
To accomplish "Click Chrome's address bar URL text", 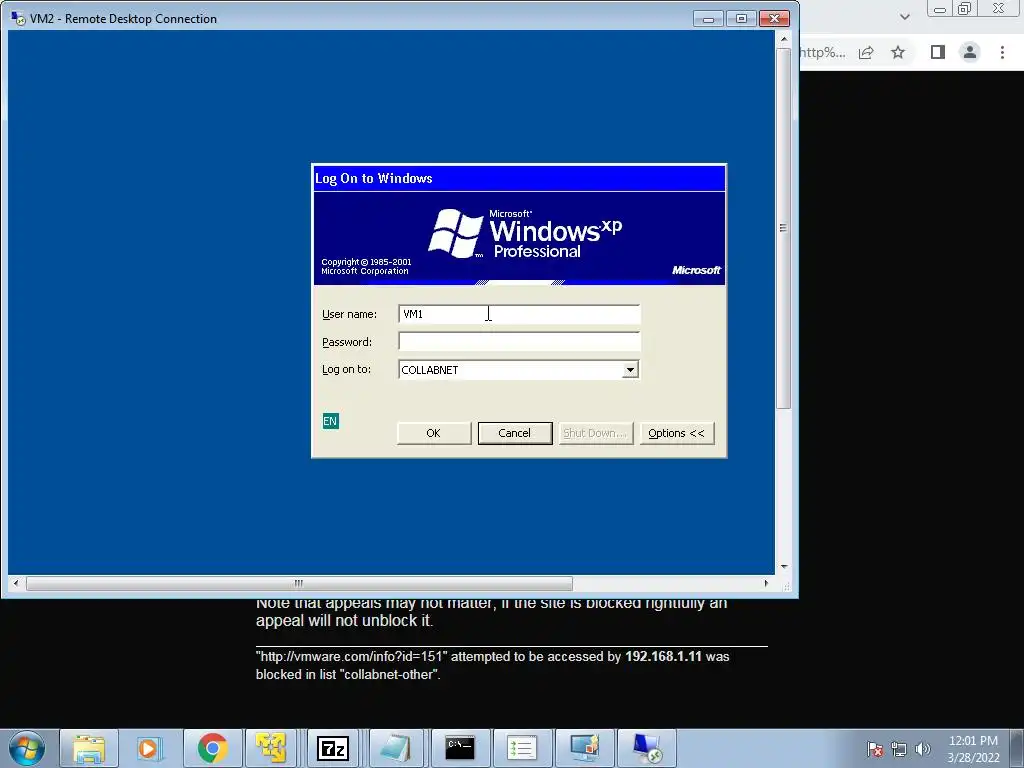I will (823, 52).
